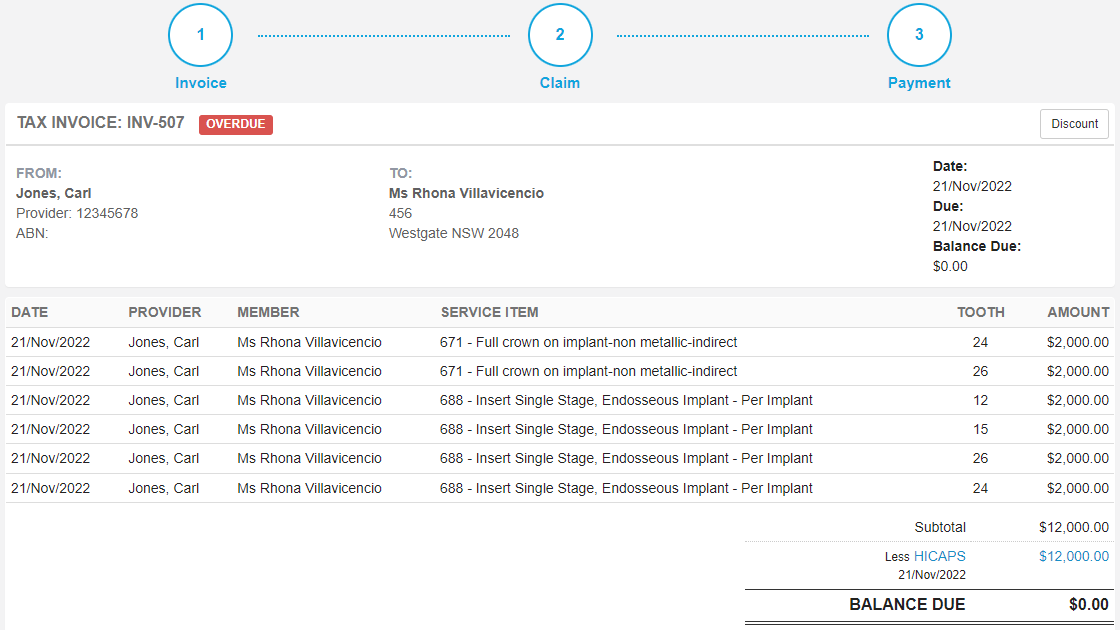Screen dimensions: 1120x630
Task: Select the first 671 Full crown row
Action: click(x=560, y=342)
